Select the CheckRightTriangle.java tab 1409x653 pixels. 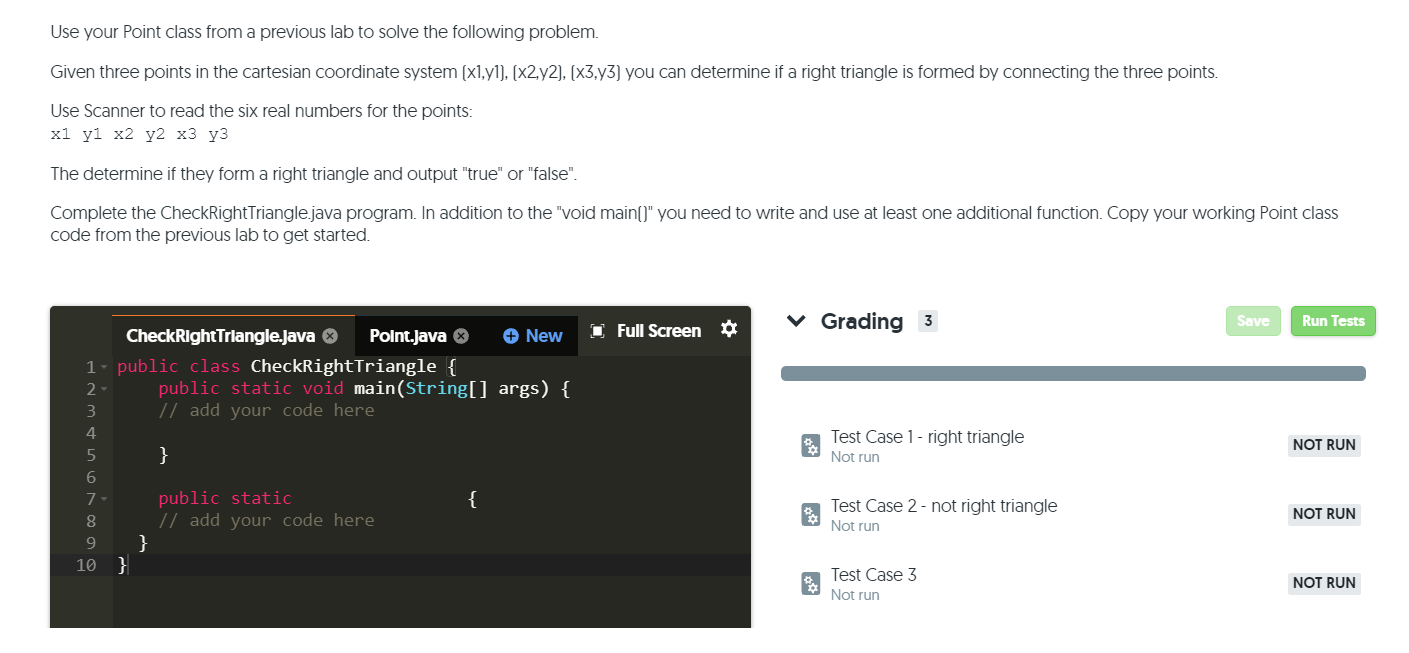(x=221, y=335)
